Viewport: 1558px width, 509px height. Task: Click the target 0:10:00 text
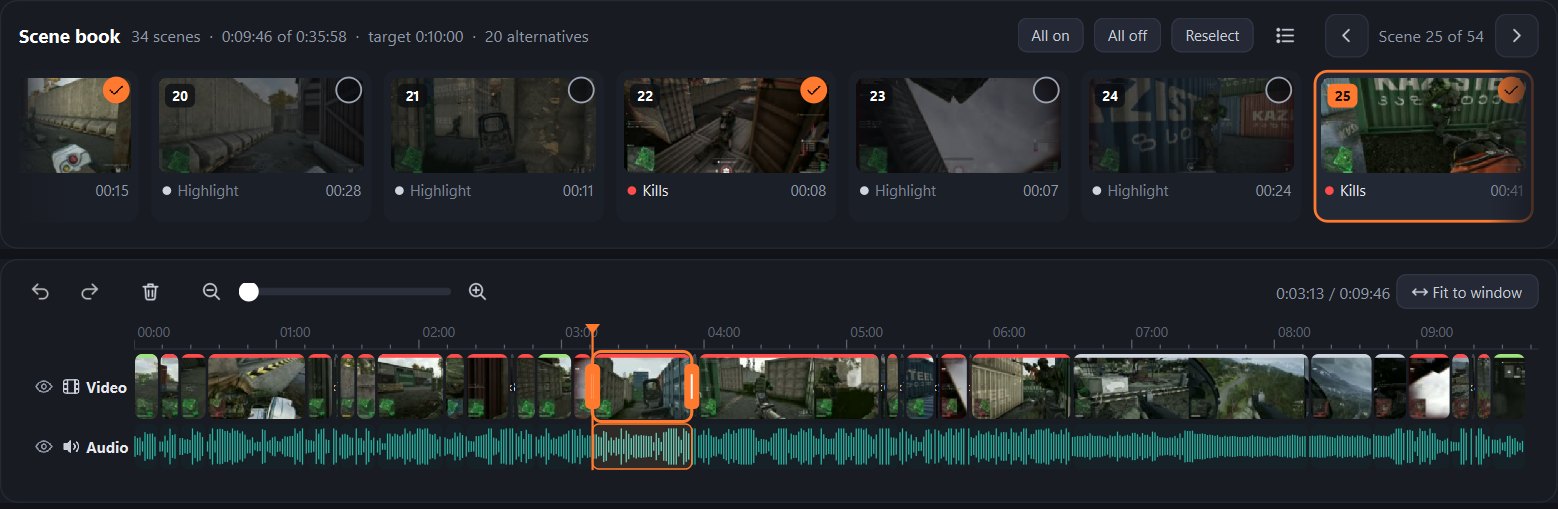416,36
